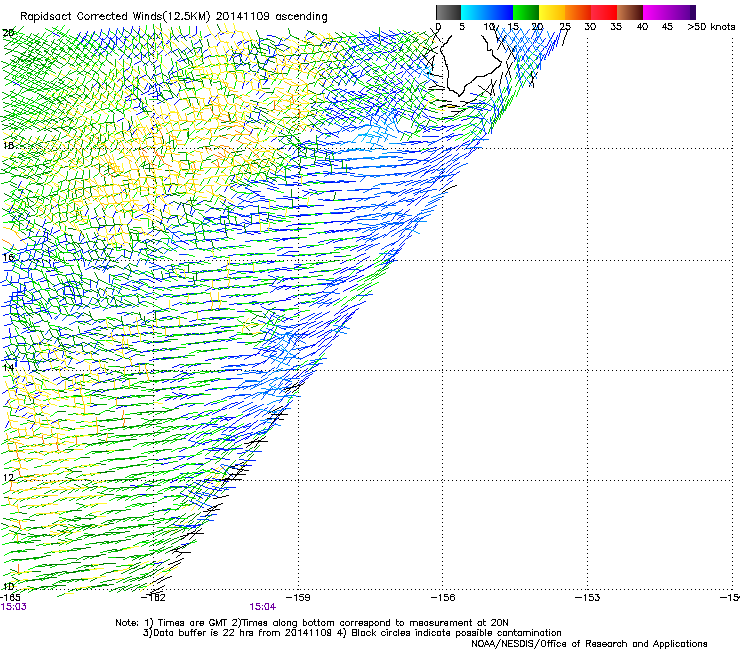The width and height of the screenshot is (740, 650).
Task: Click the purple "15:04" time stamp
Action: coord(263,607)
